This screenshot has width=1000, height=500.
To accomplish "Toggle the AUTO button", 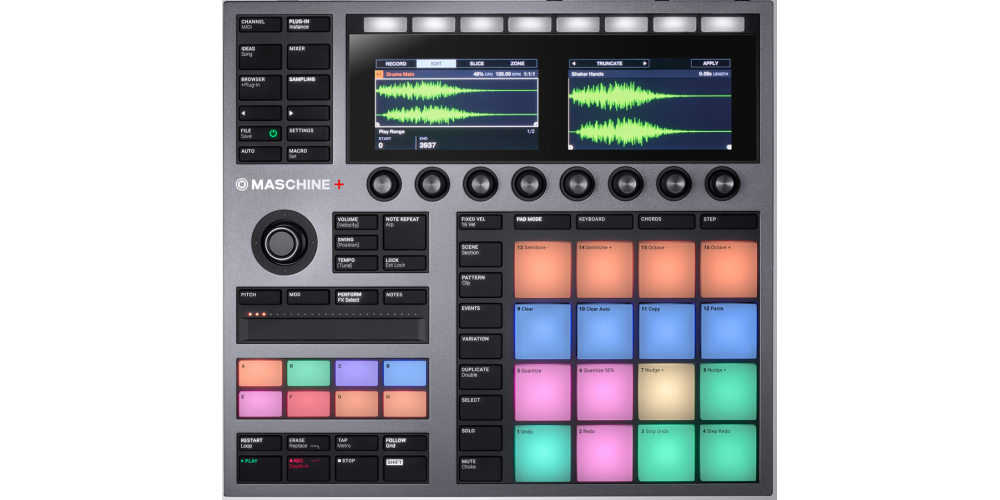I will [260, 154].
